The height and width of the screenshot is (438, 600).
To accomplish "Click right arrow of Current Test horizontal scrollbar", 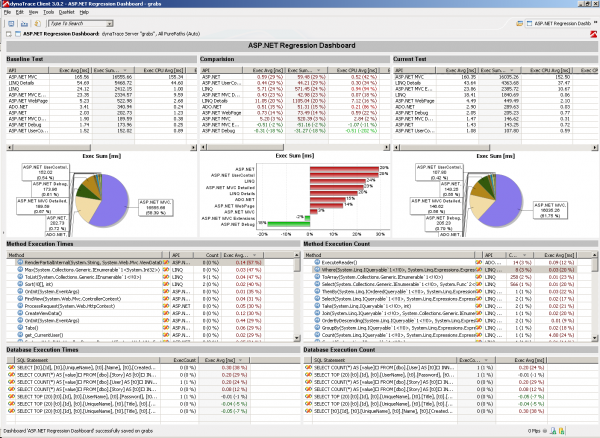I will (x=595, y=147).
